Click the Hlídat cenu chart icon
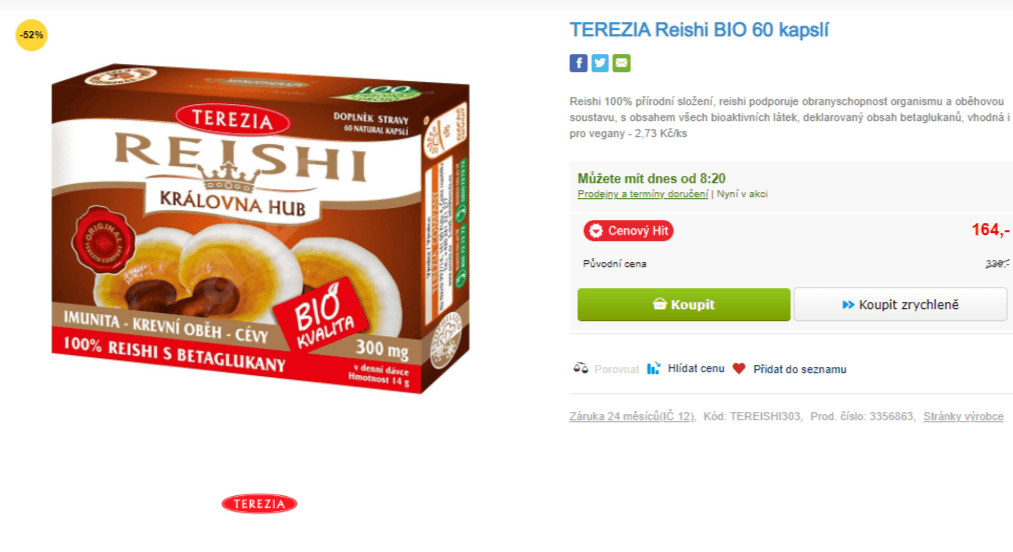The image size is (1013, 552). (x=654, y=368)
